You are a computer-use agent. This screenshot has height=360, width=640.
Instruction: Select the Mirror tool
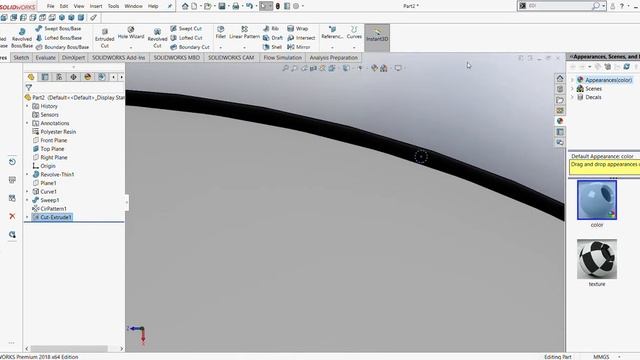[299, 47]
